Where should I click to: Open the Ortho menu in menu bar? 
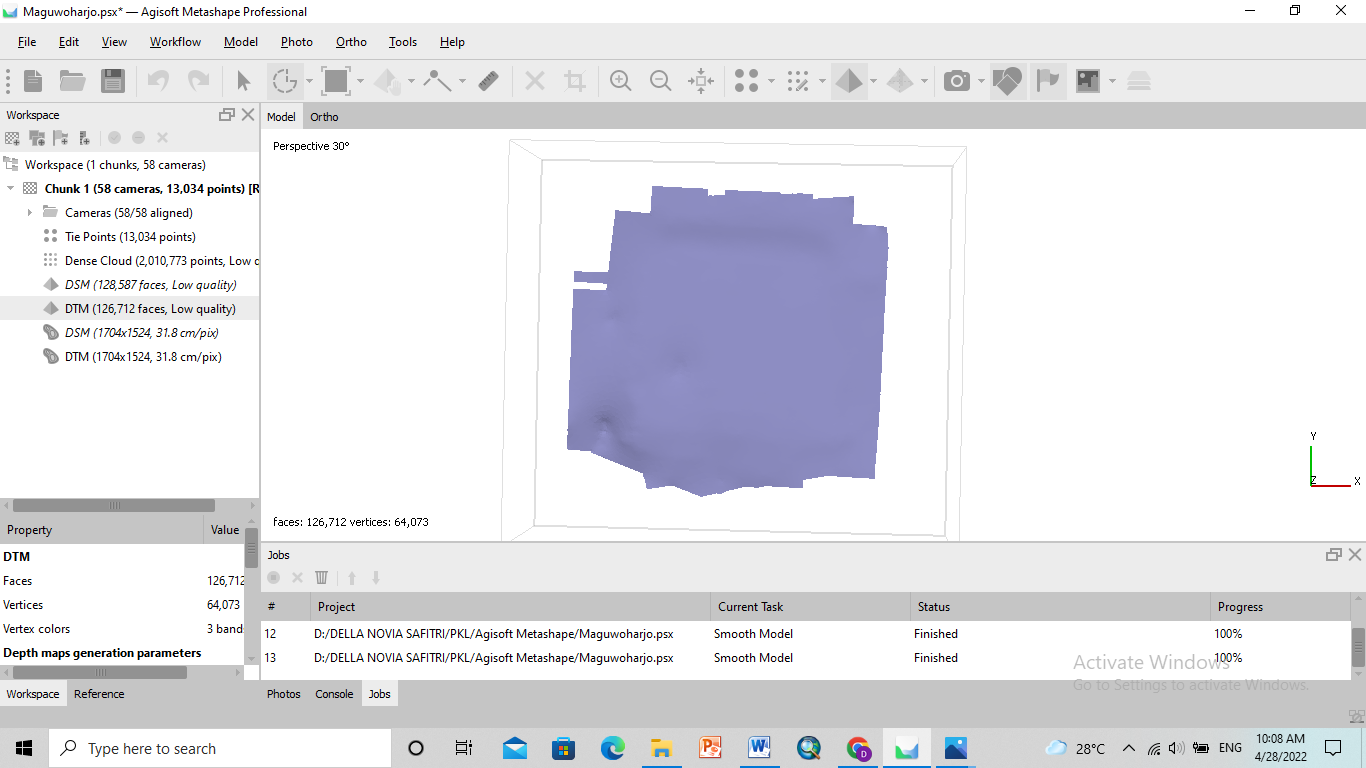point(351,42)
